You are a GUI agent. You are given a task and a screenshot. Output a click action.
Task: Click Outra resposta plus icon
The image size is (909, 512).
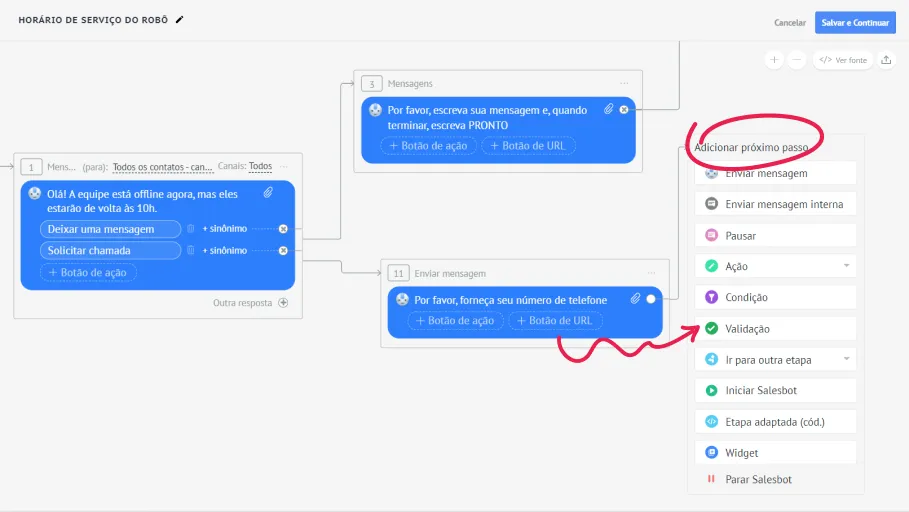(x=283, y=303)
